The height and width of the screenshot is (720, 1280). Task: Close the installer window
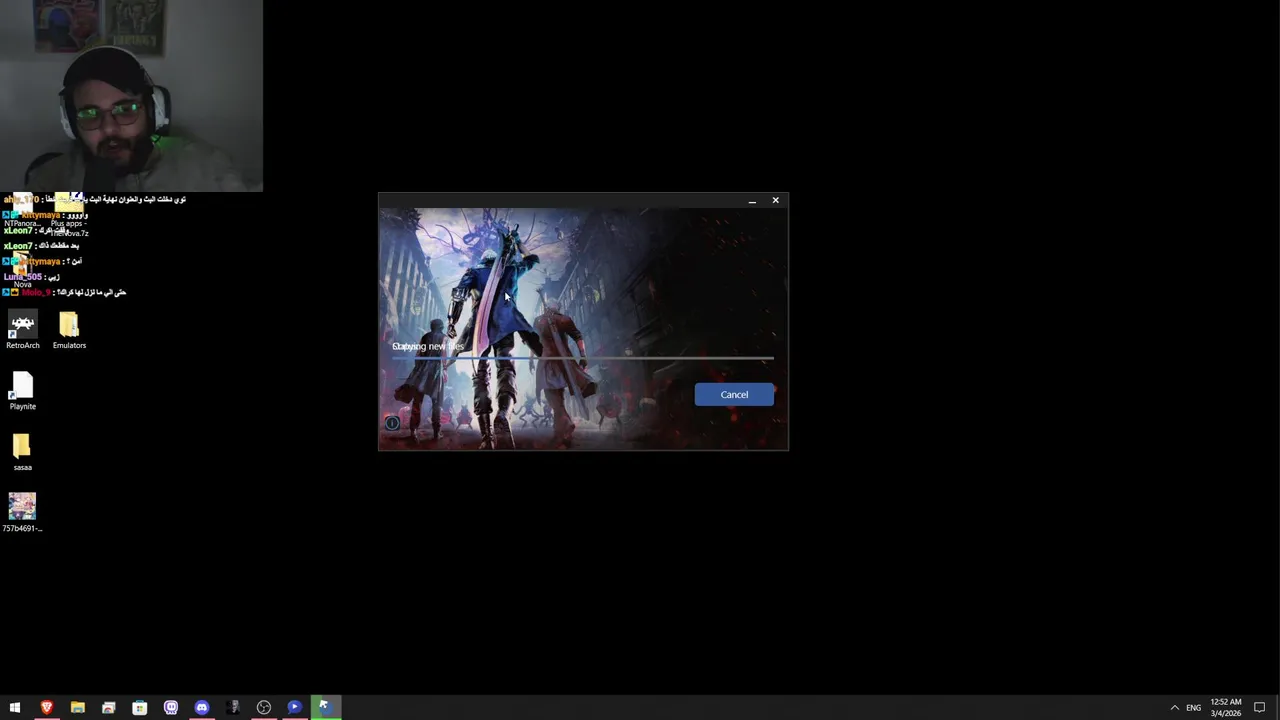coord(775,201)
